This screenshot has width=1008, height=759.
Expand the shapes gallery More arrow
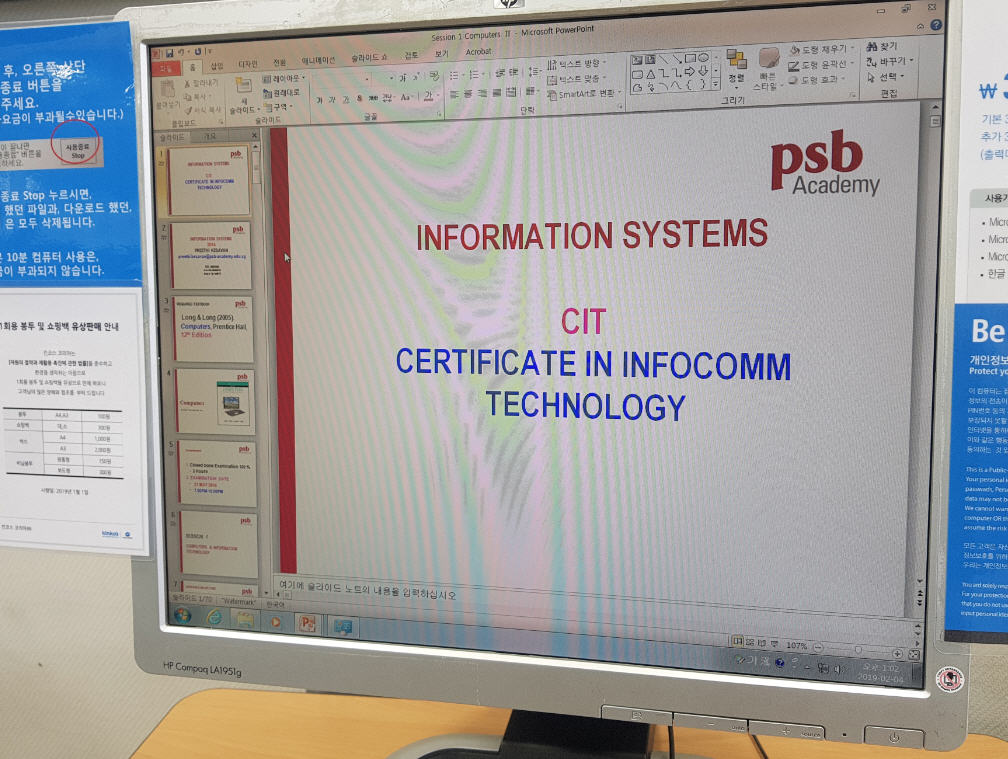tap(716, 84)
